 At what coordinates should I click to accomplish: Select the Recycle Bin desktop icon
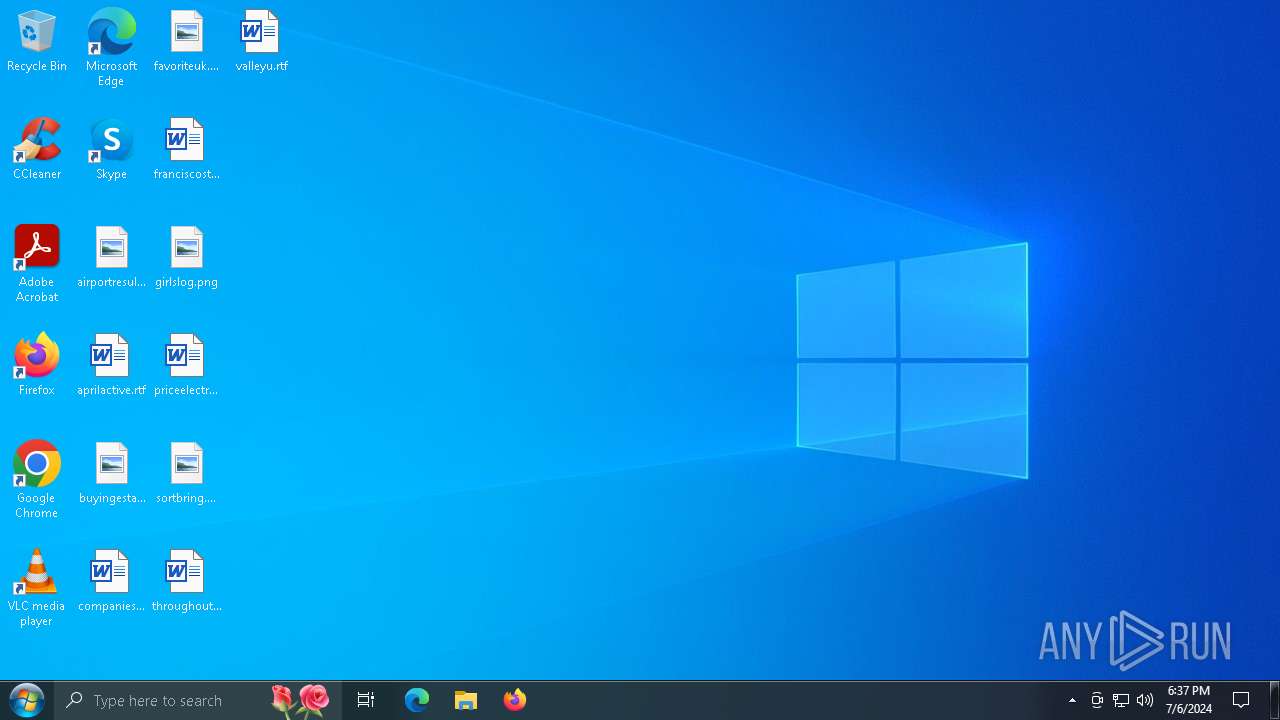click(37, 42)
